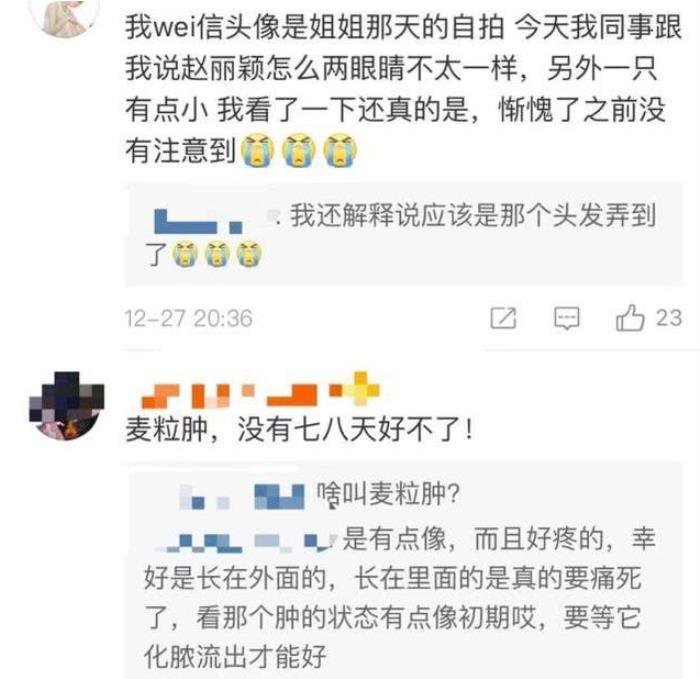
Task: Tap the like count 23
Action: coord(669,318)
